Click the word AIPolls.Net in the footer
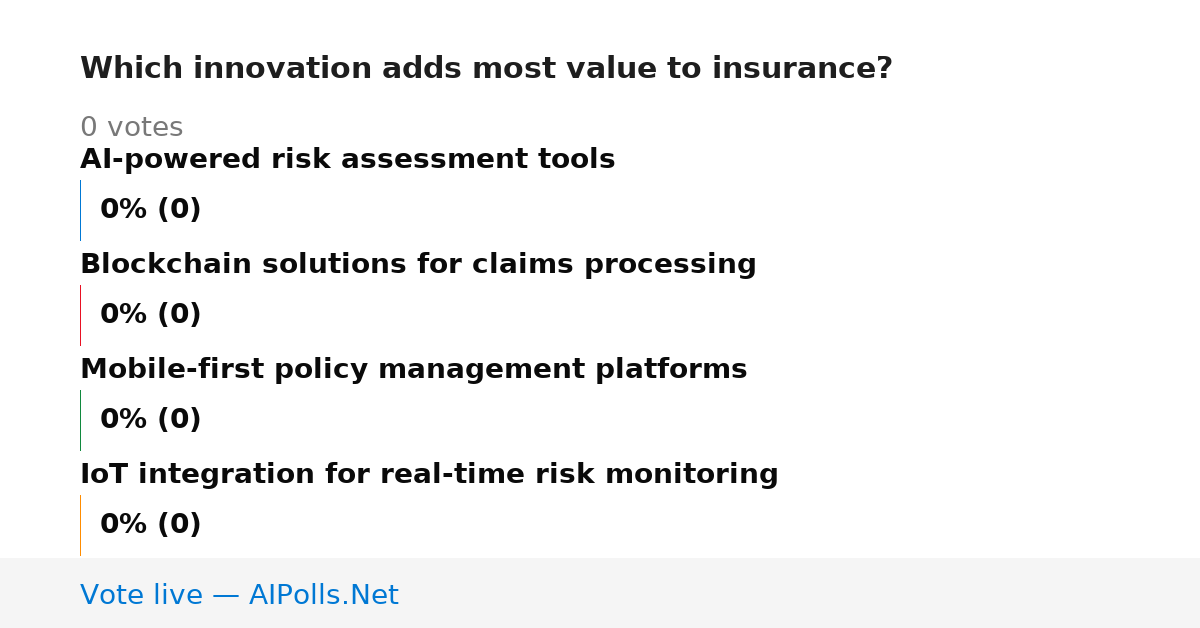Screen dimensions: 1200x628 tap(323, 595)
